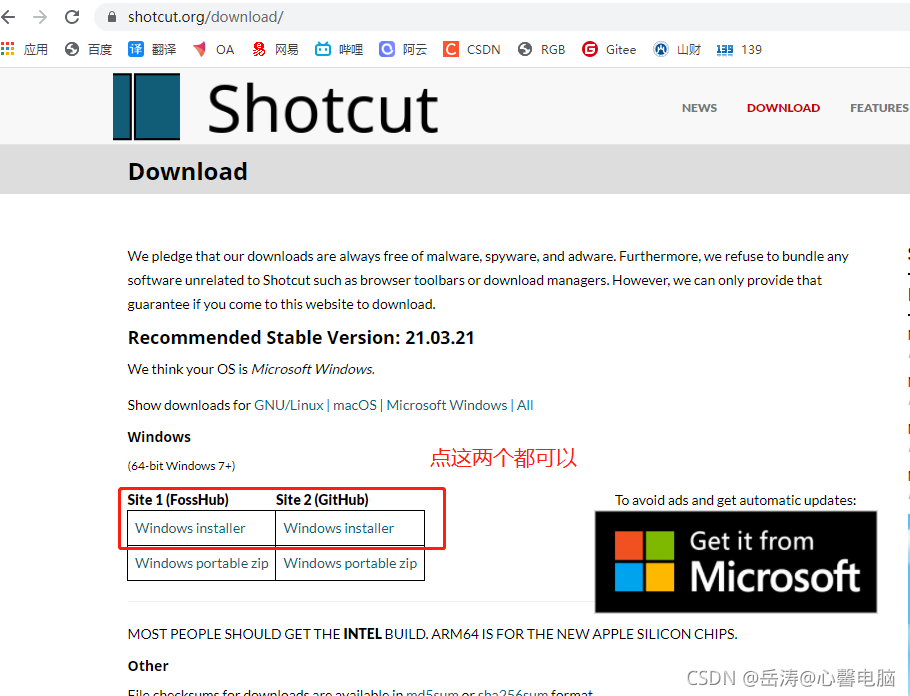Open the sha256sum checksum link
910x696 pixels.
(512, 692)
